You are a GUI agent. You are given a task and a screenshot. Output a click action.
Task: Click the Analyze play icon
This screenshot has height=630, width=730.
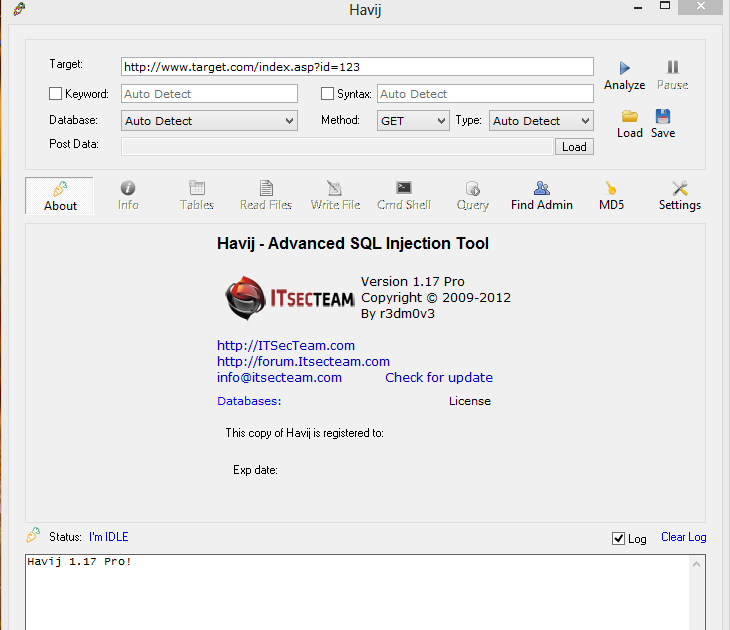click(x=624, y=68)
